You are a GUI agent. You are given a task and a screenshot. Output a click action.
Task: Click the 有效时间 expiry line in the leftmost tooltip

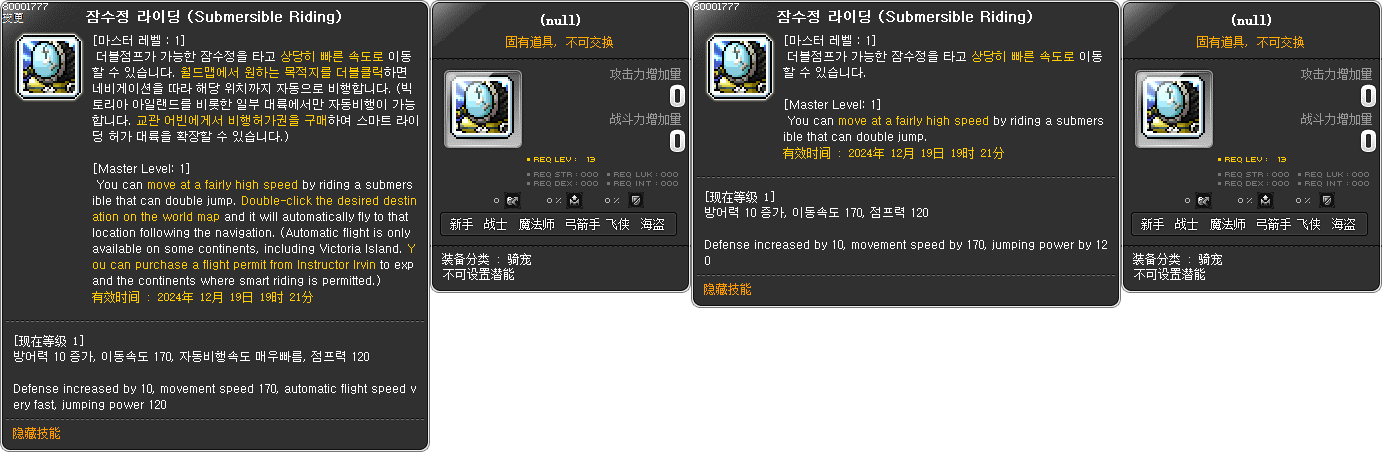tap(203, 297)
